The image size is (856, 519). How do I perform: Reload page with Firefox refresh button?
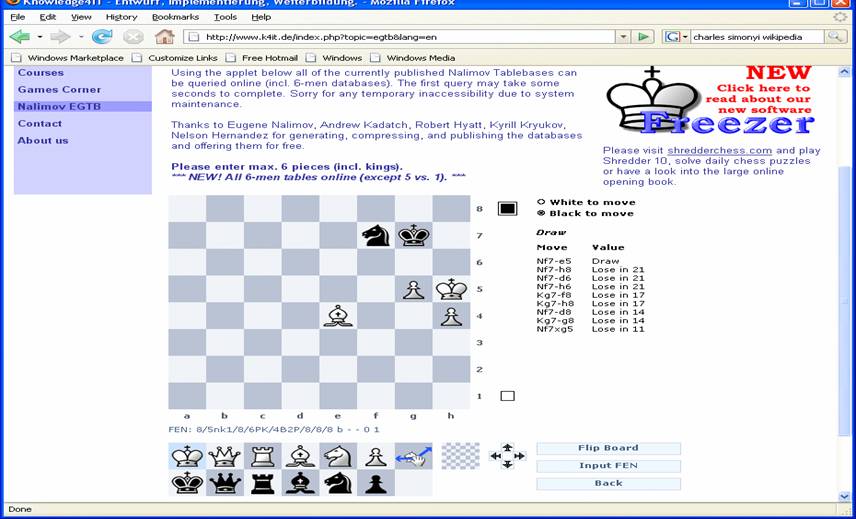102,37
